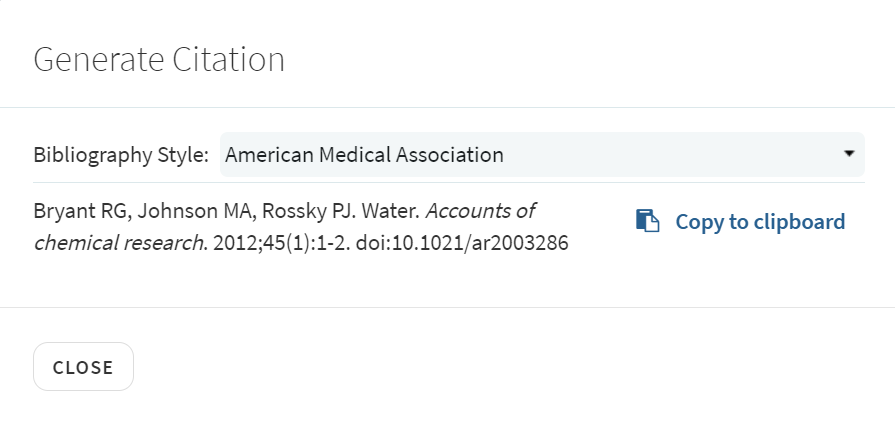Click the italic Accounts of journal text
The image size is (895, 424).
click(481, 212)
